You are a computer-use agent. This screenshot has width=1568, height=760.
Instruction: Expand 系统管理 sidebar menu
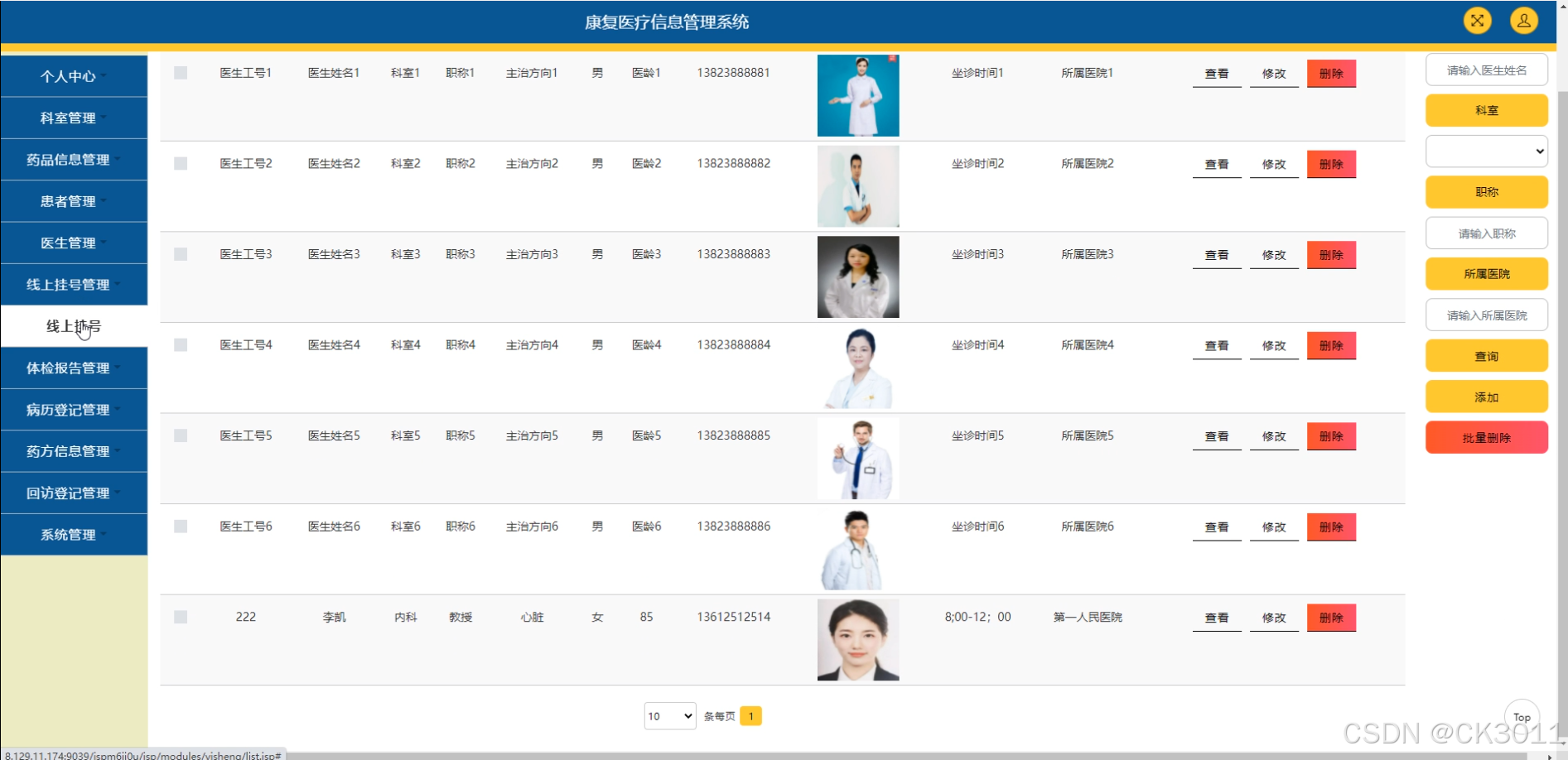pyautogui.click(x=74, y=535)
